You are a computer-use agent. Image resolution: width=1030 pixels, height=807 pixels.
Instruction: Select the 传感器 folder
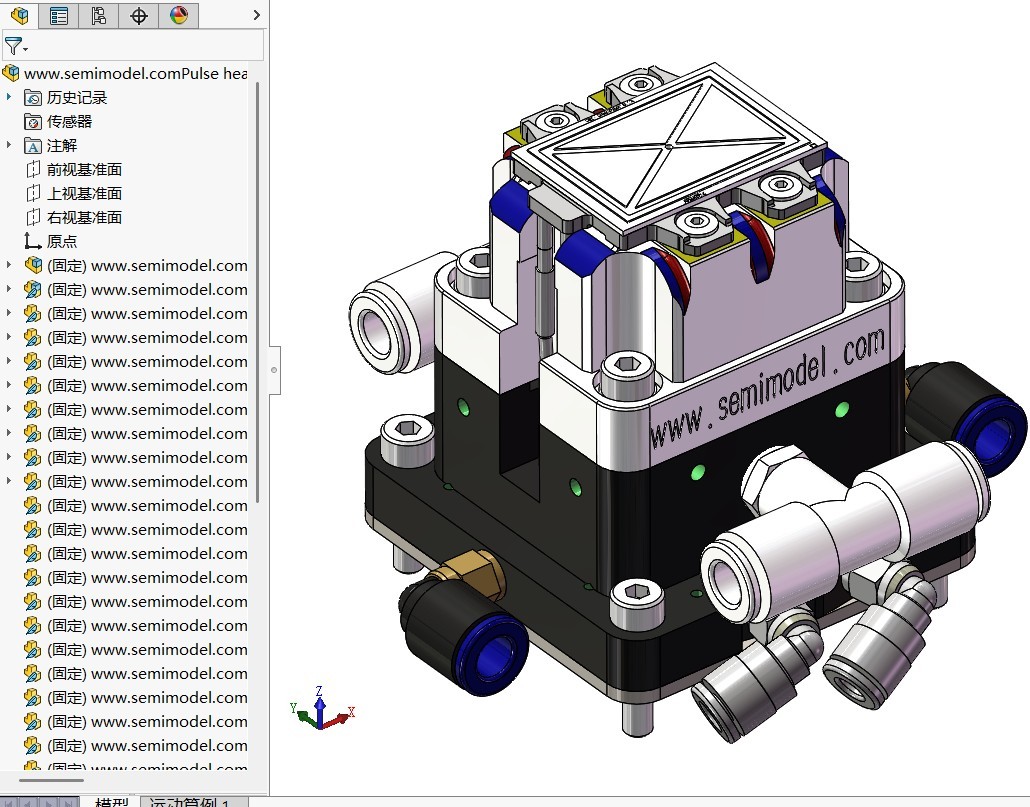point(58,121)
